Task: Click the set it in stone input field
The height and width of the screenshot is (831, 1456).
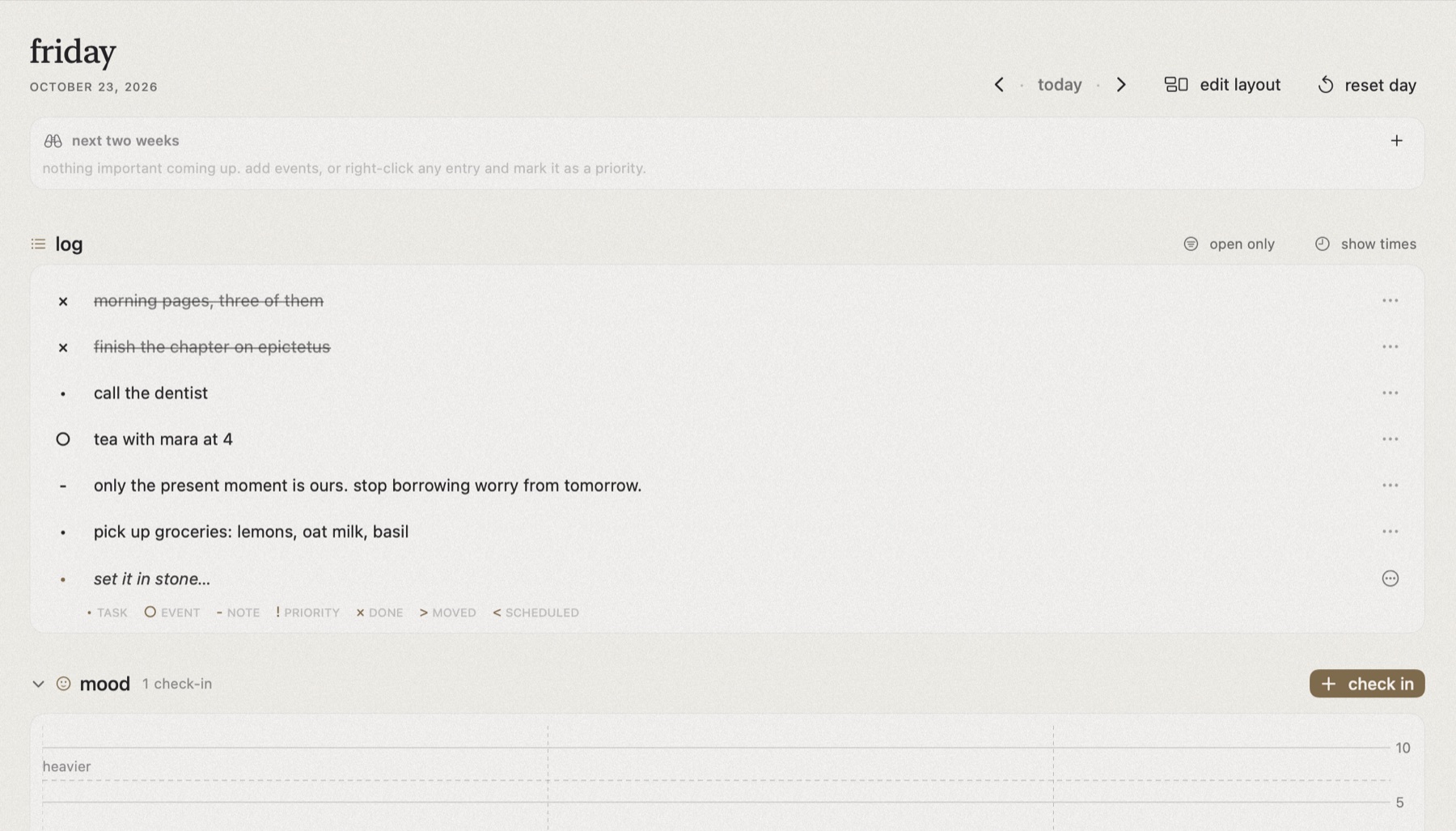Action: pyautogui.click(x=728, y=579)
